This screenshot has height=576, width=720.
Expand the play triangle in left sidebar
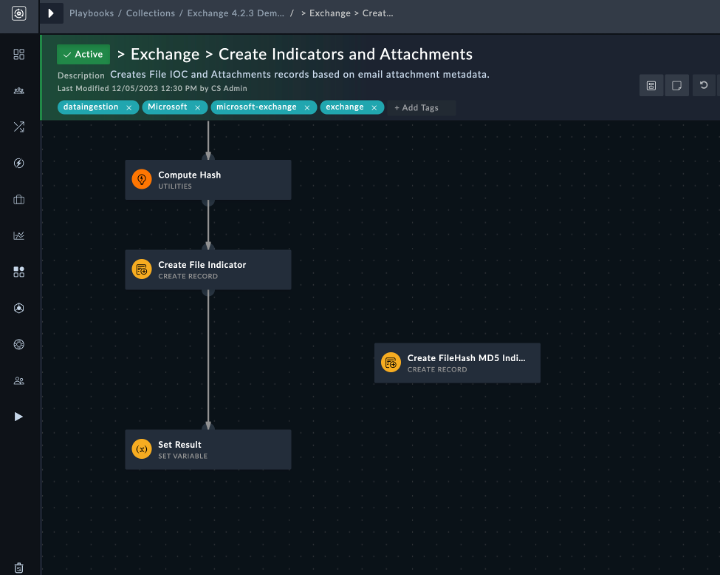coord(19,416)
